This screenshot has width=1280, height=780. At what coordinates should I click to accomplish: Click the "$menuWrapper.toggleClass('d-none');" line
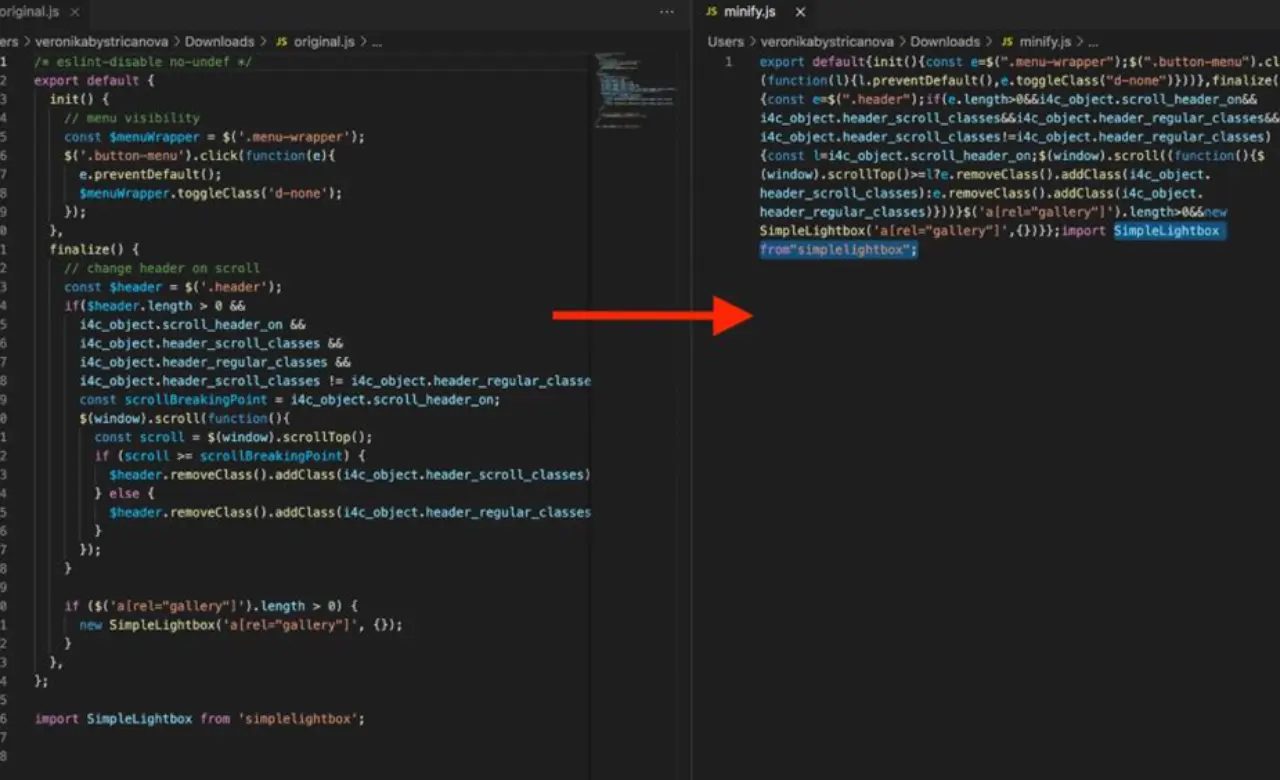click(x=211, y=193)
